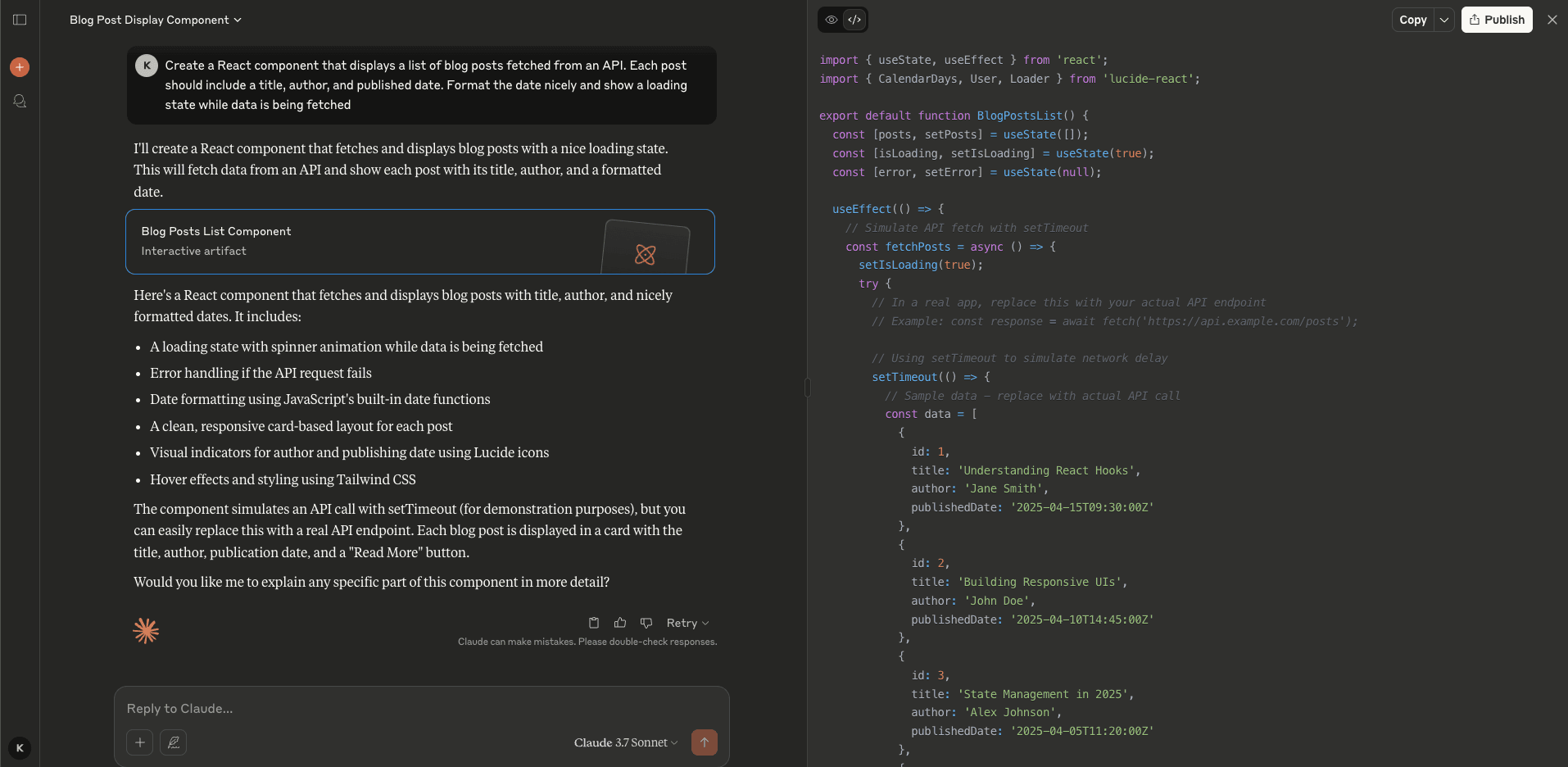Image resolution: width=1568 pixels, height=767 pixels.
Task: Copy response using the clipboard icon
Action: [594, 623]
